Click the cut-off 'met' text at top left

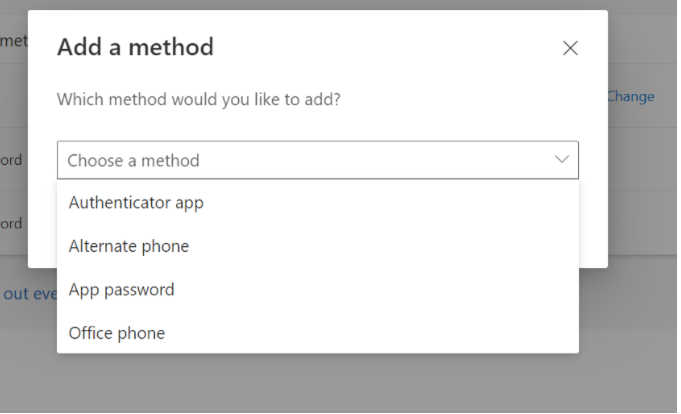[x=12, y=40]
